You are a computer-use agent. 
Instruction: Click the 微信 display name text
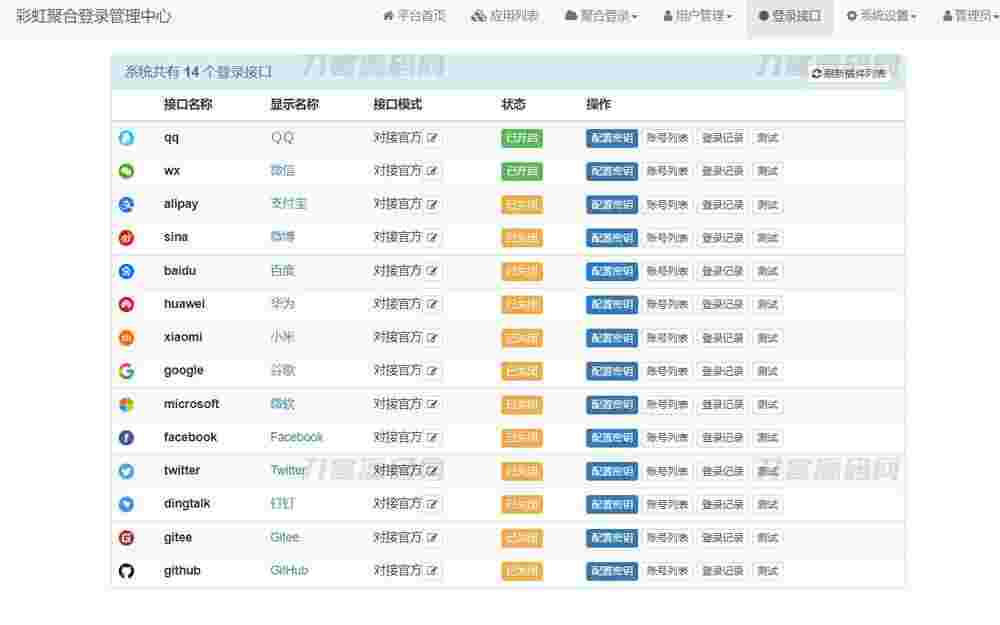click(283, 171)
